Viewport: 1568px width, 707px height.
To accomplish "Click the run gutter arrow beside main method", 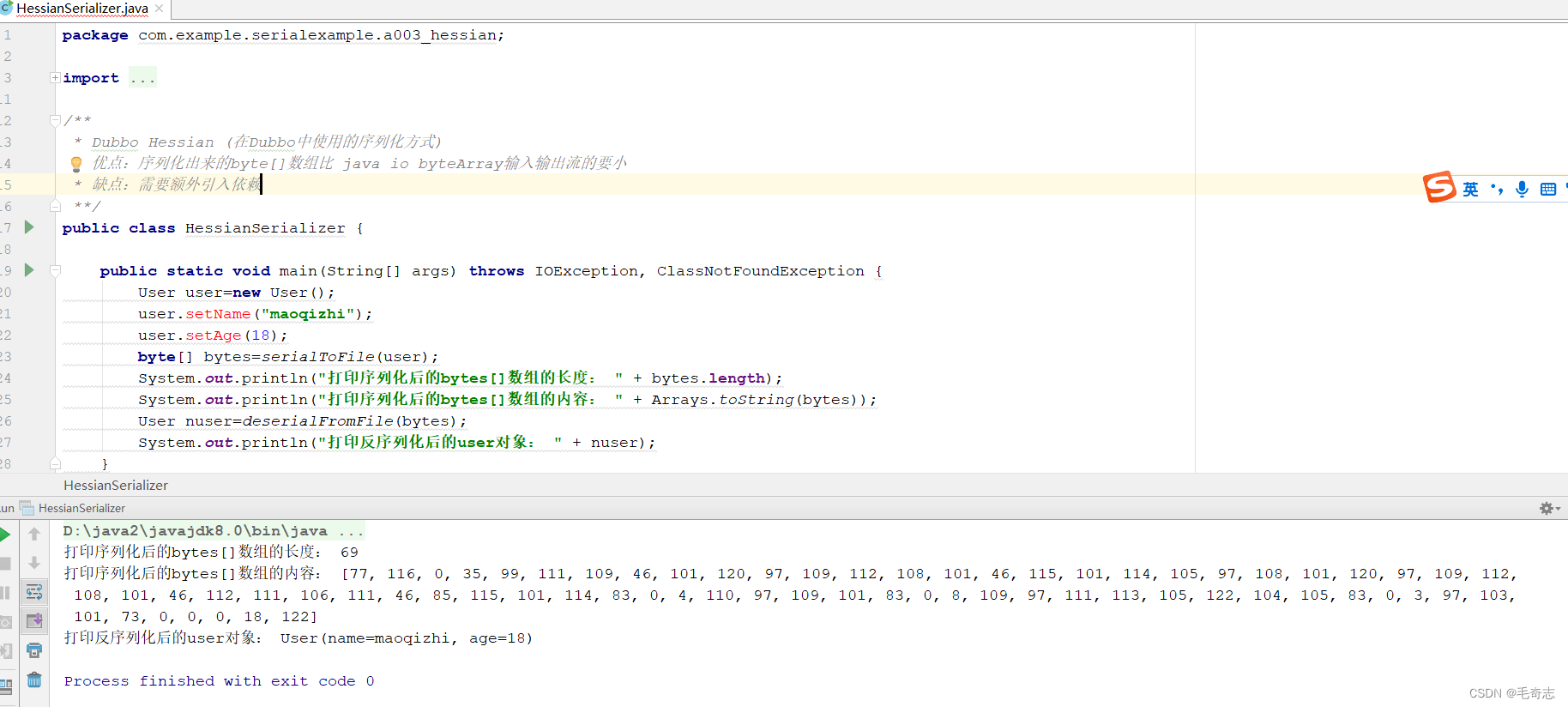I will coord(29,270).
